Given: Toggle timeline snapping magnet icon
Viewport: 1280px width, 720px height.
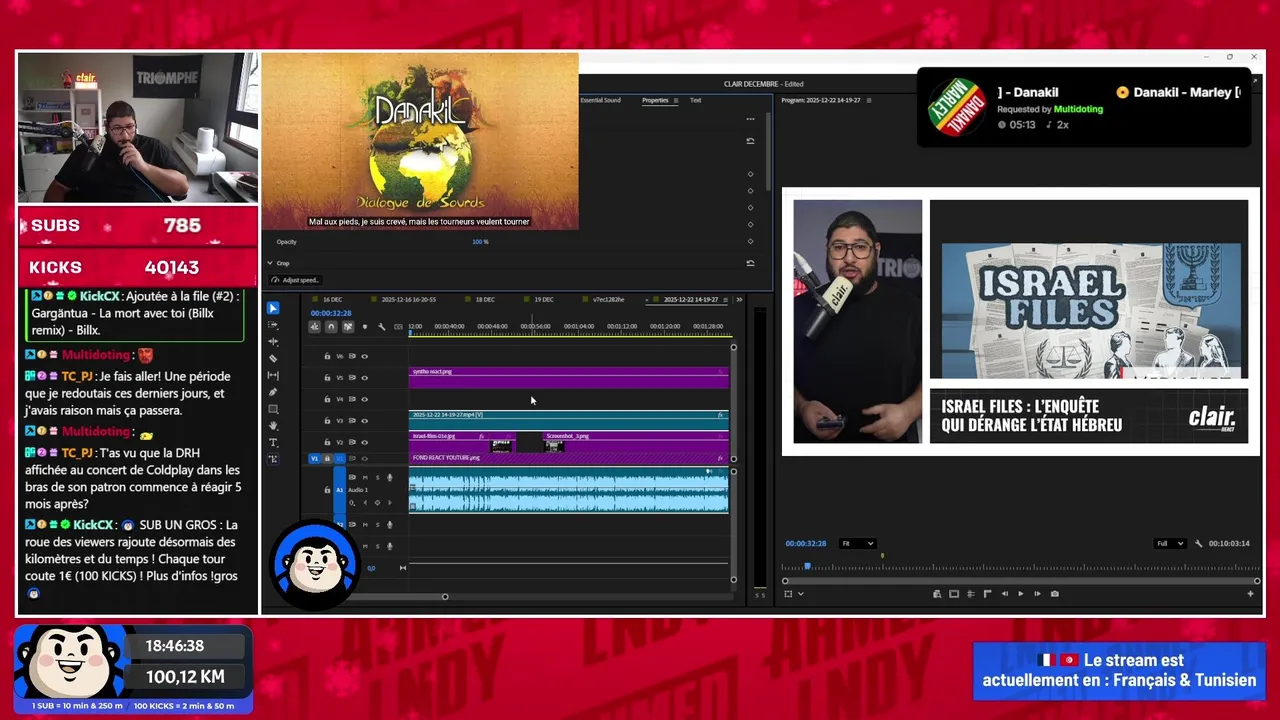Looking at the screenshot, I should pos(331,327).
